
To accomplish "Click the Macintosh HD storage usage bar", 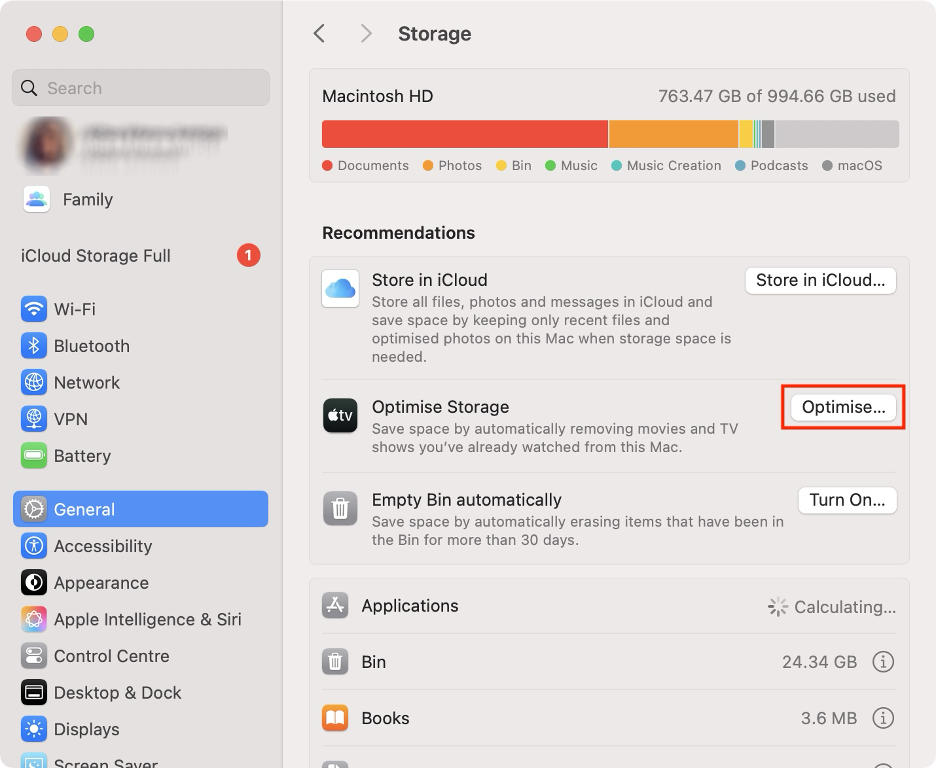I will [608, 132].
